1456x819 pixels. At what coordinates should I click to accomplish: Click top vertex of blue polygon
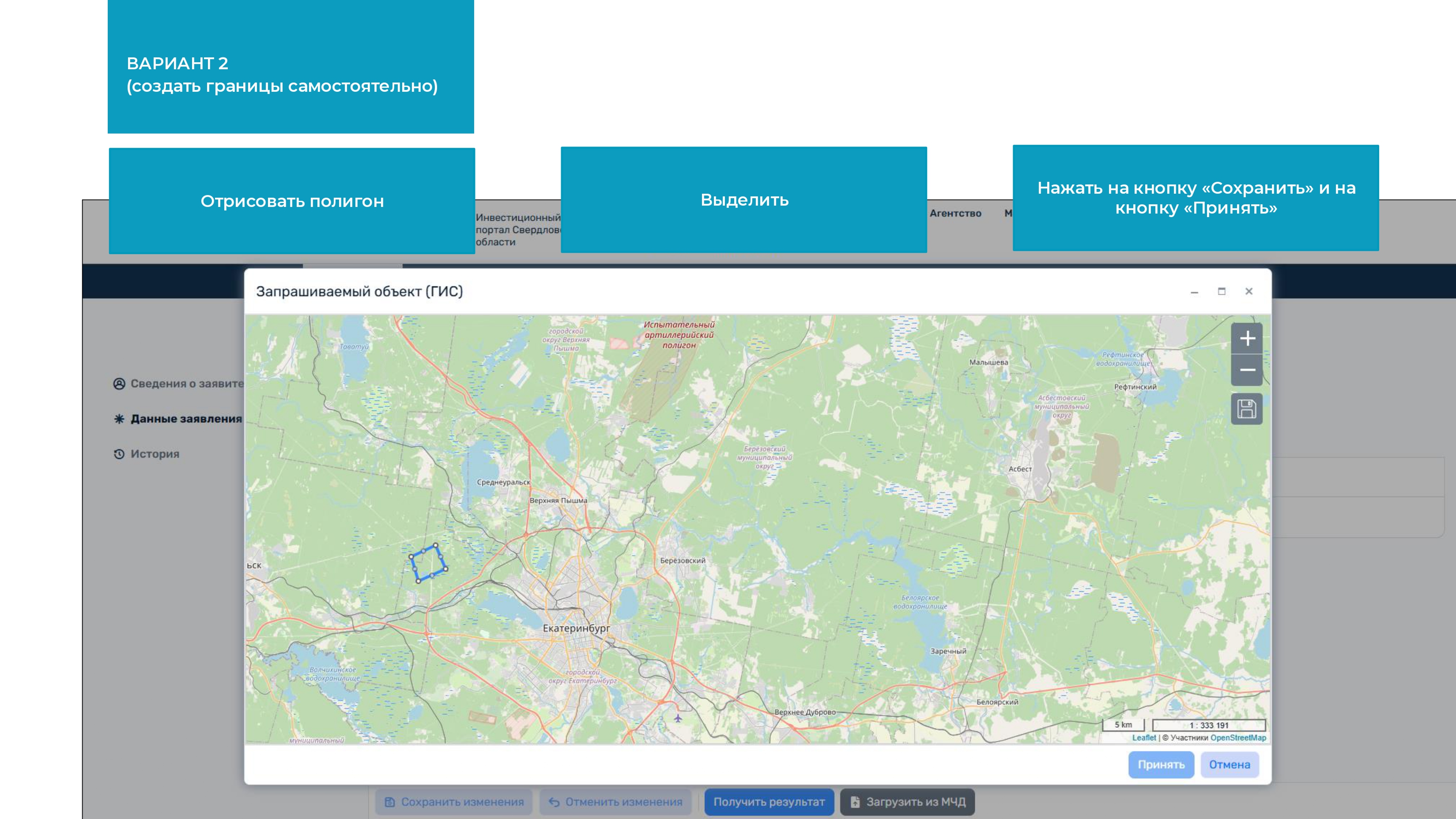point(435,545)
